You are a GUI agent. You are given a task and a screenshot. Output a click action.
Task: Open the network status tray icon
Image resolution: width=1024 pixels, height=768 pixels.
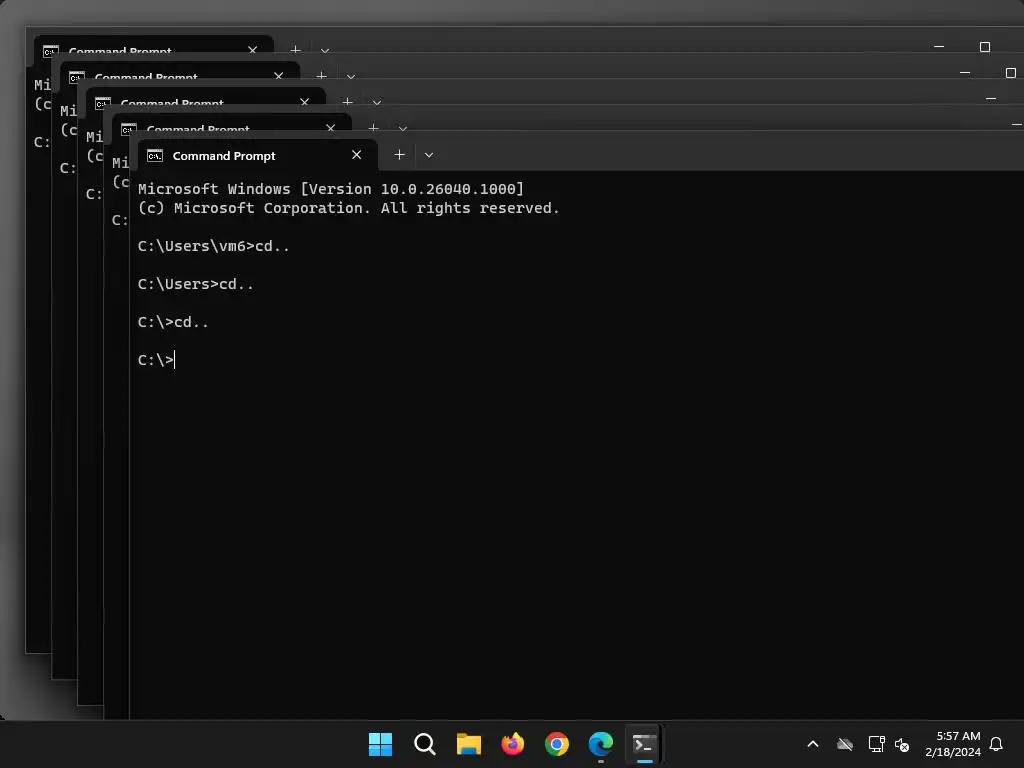tap(876, 744)
